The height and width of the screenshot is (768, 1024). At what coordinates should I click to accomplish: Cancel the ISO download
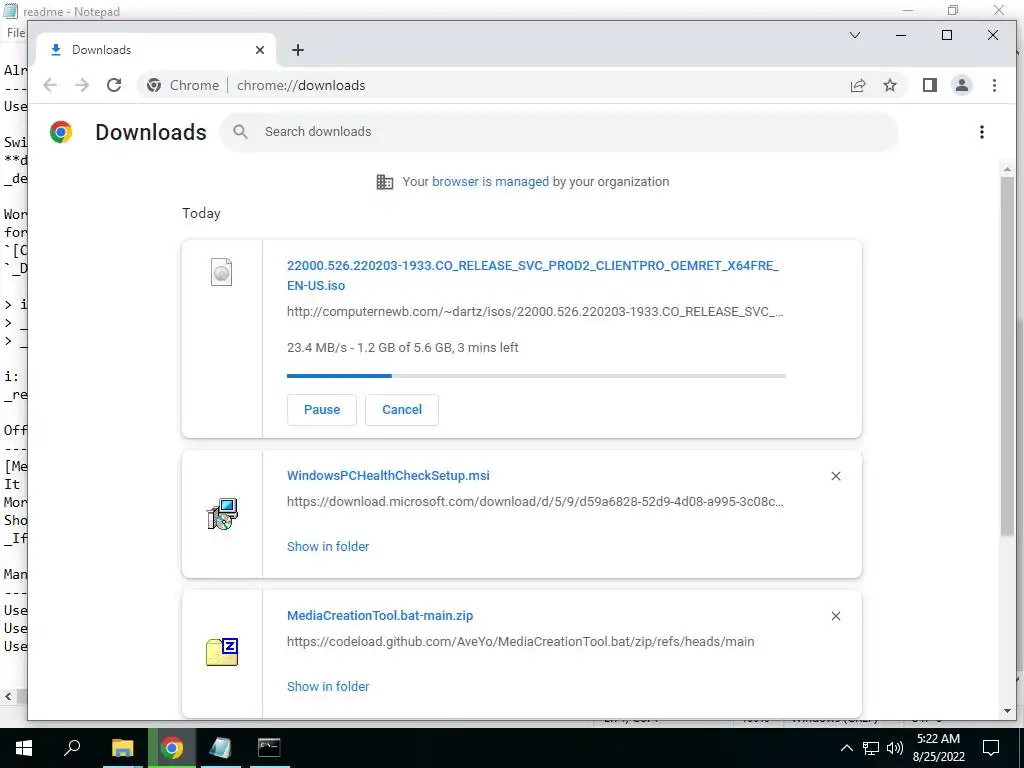pyautogui.click(x=402, y=409)
